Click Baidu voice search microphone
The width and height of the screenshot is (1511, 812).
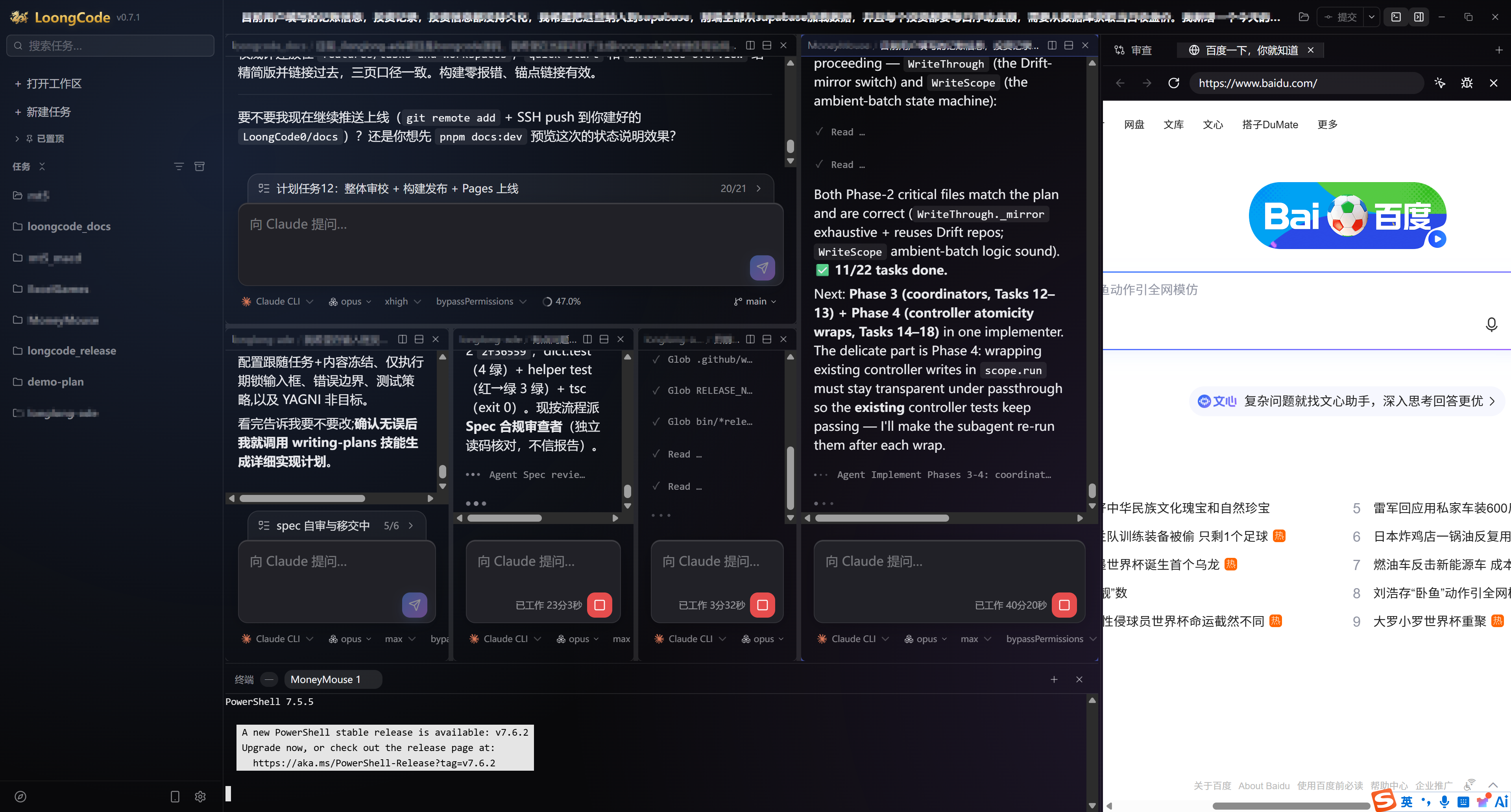pyautogui.click(x=1491, y=324)
